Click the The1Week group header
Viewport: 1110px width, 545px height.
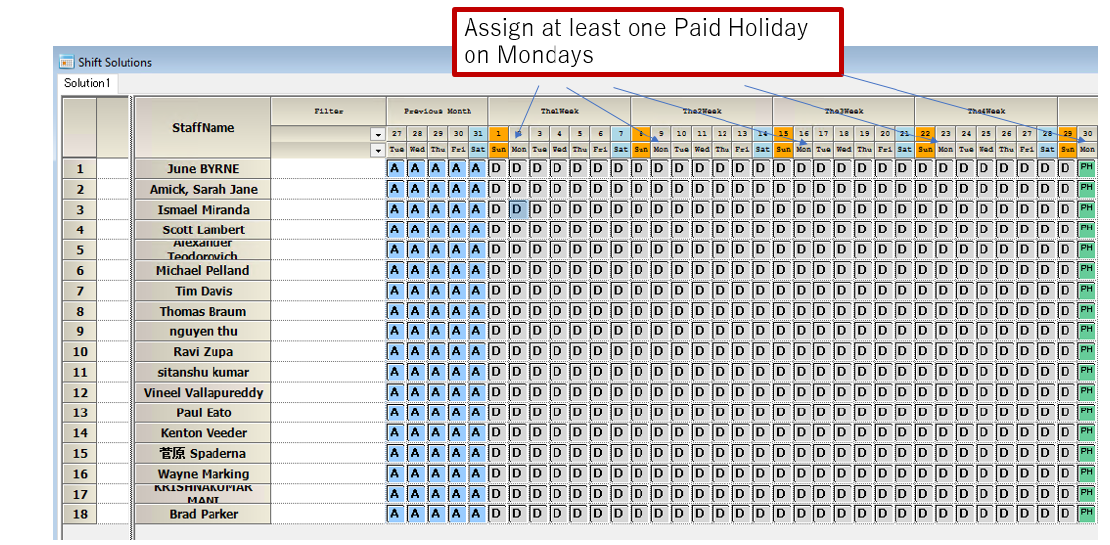pyautogui.click(x=559, y=111)
